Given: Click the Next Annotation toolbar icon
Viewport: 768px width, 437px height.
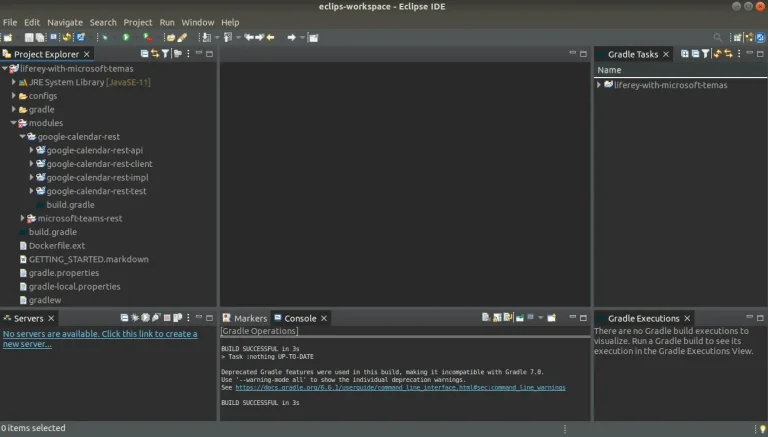Looking at the screenshot, I should pos(207,37).
